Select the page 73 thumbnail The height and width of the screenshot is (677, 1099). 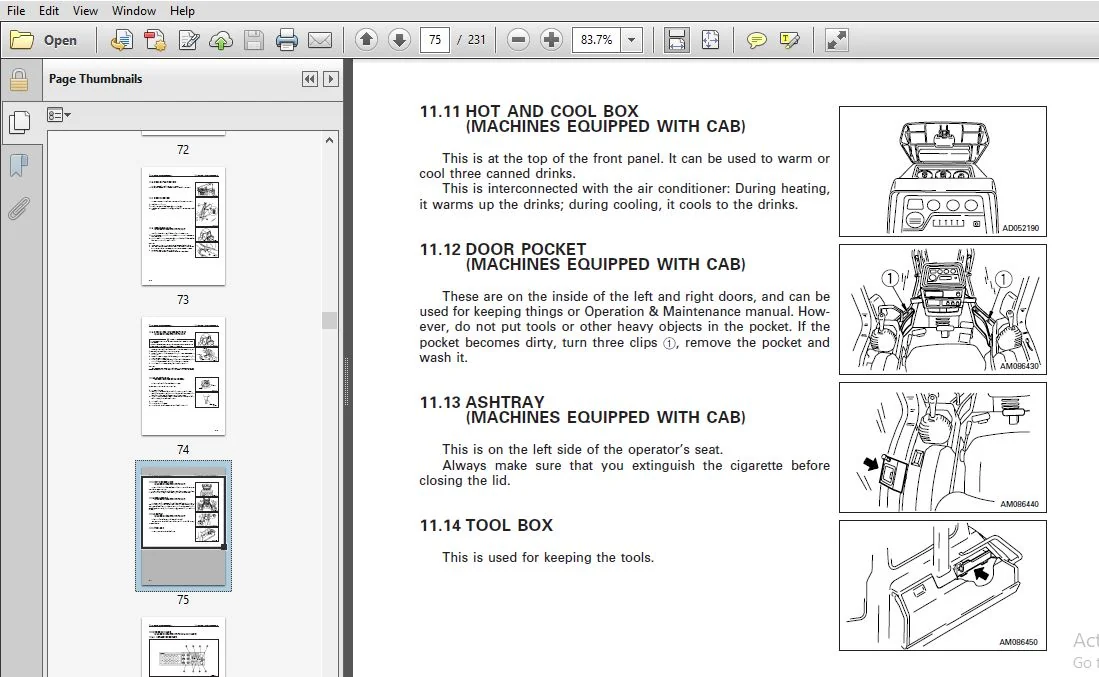(x=183, y=226)
